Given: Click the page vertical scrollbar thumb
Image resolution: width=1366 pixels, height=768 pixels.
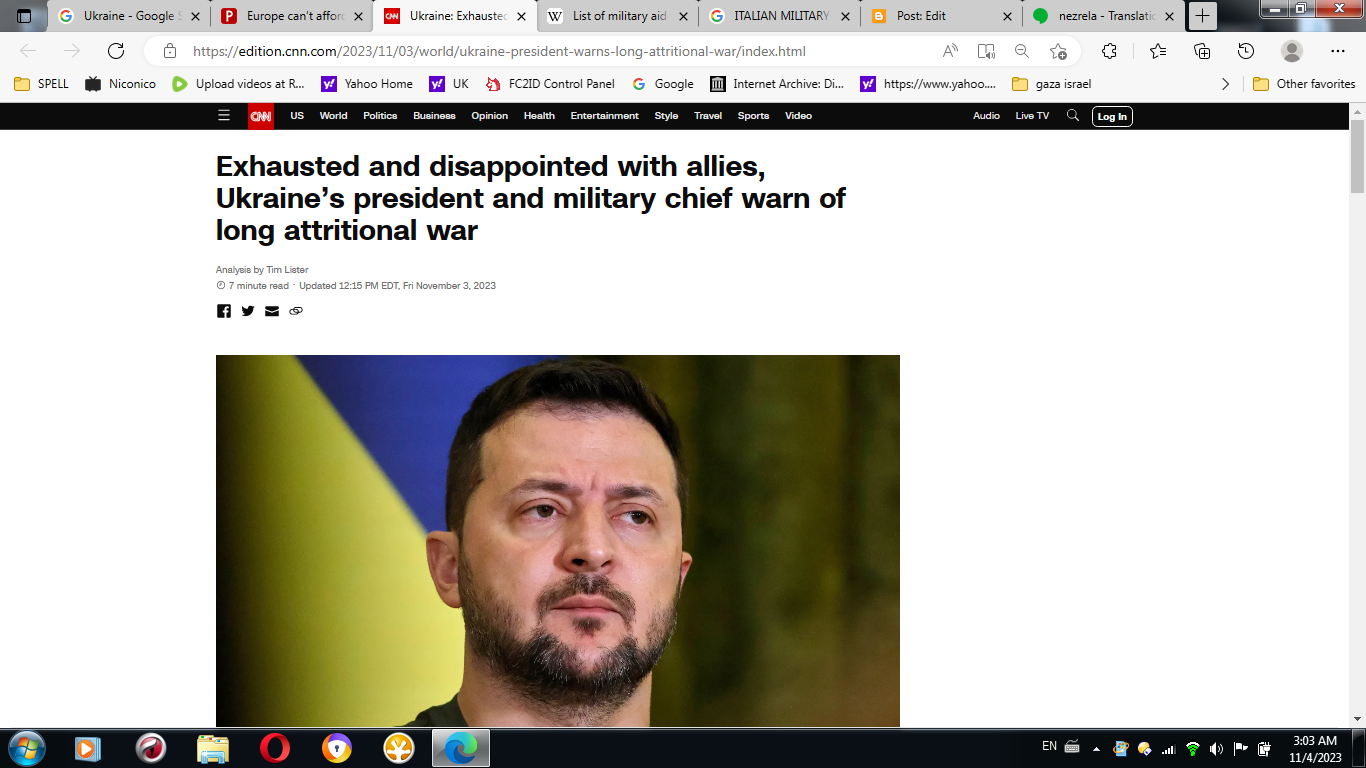Looking at the screenshot, I should click(1357, 156).
